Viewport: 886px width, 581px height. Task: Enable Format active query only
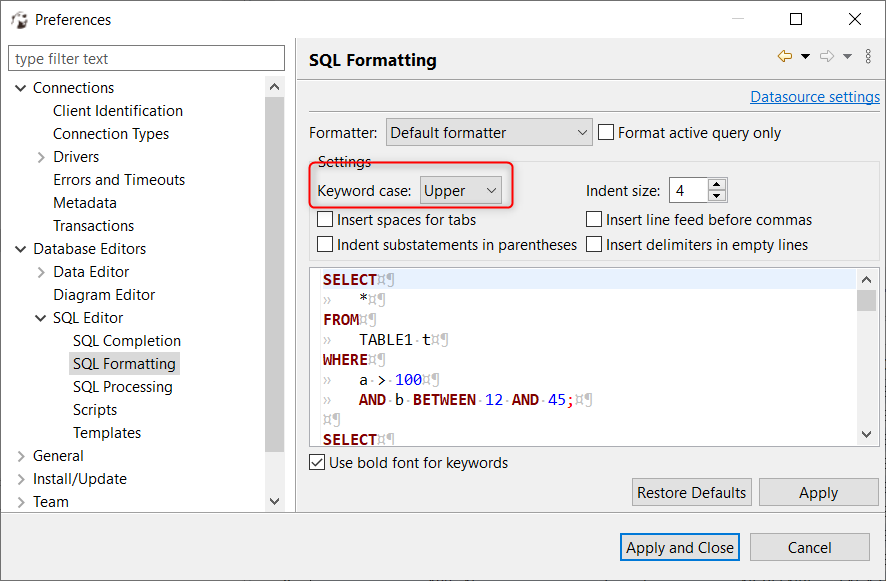click(x=604, y=132)
